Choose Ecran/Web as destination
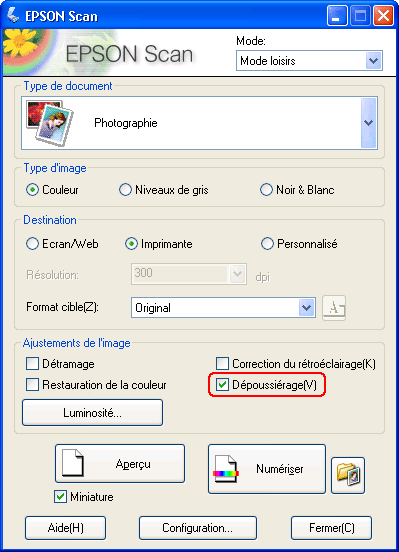 pyautogui.click(x=32, y=244)
